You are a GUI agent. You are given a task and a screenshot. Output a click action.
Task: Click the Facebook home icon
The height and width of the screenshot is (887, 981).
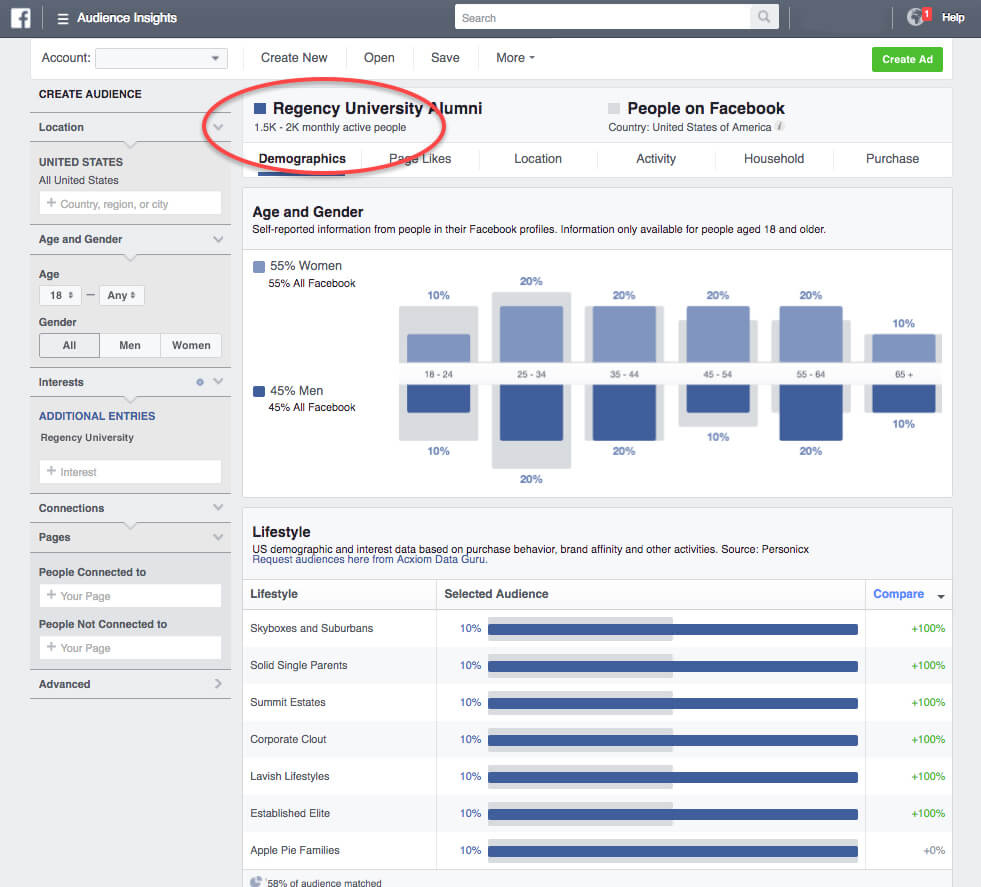(20, 17)
